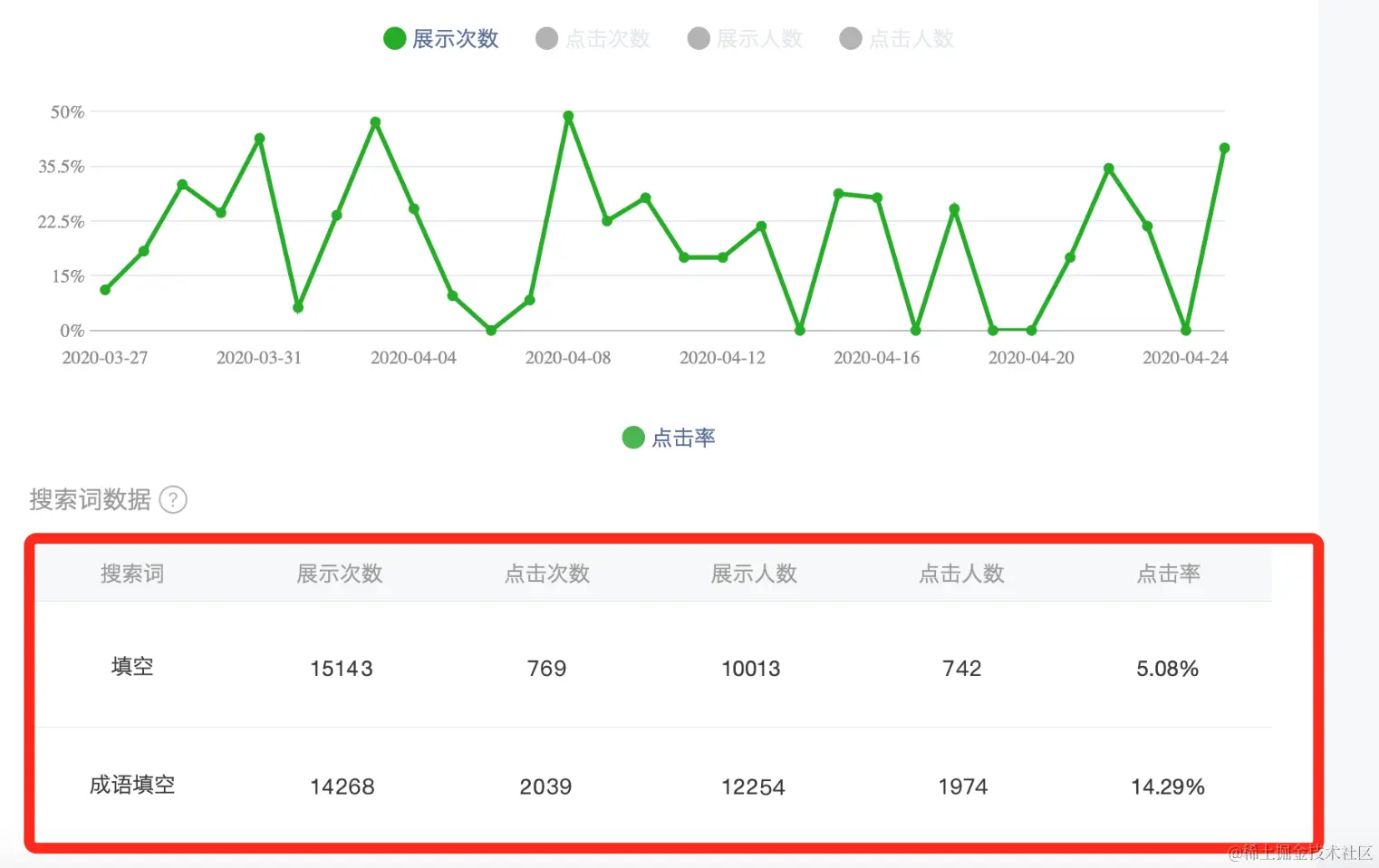
Task: Enable the 展示人数 legend series
Action: coord(746,39)
